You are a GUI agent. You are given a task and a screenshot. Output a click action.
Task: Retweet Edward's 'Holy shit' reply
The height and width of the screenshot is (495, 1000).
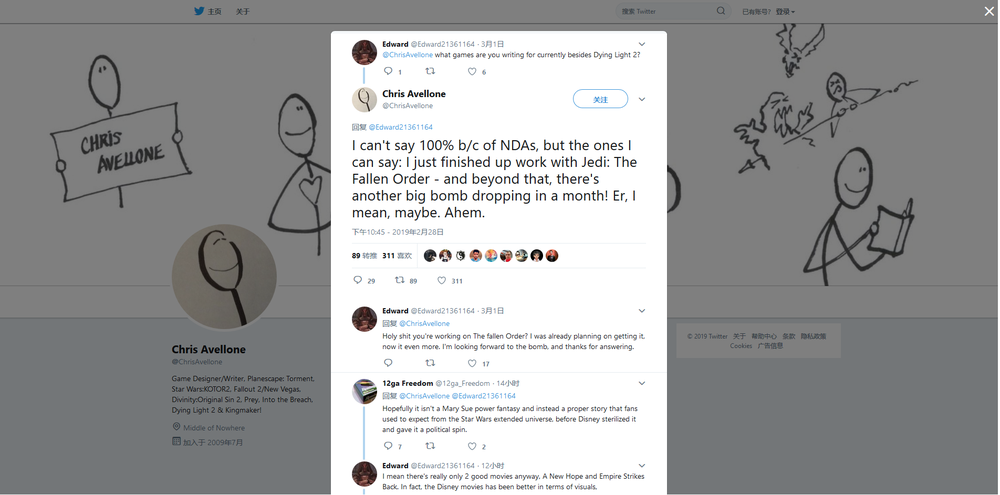pos(431,363)
